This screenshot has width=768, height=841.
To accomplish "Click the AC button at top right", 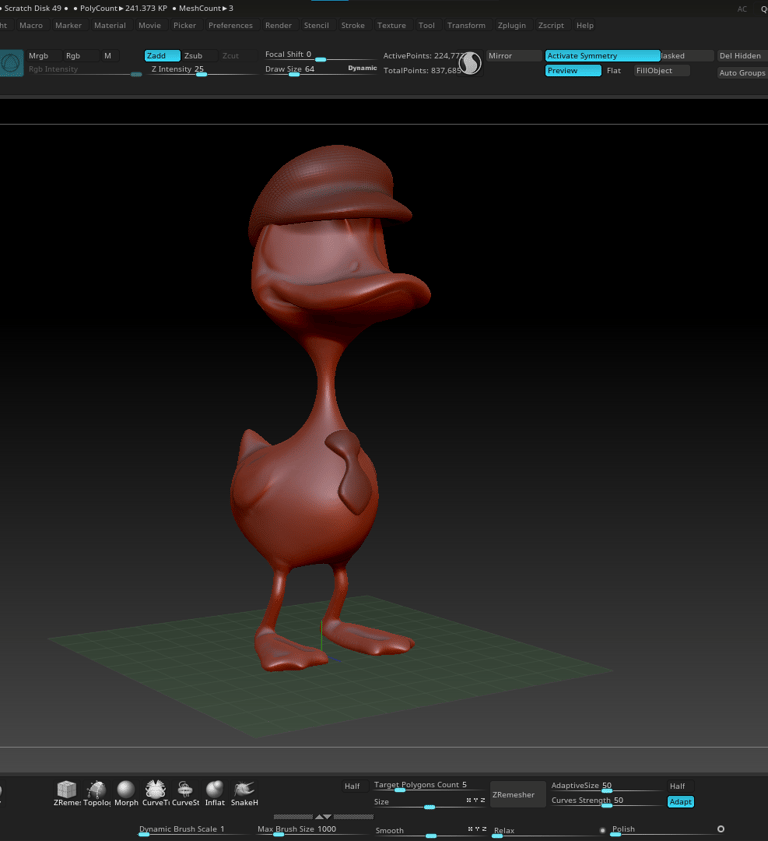I will (x=742, y=9).
